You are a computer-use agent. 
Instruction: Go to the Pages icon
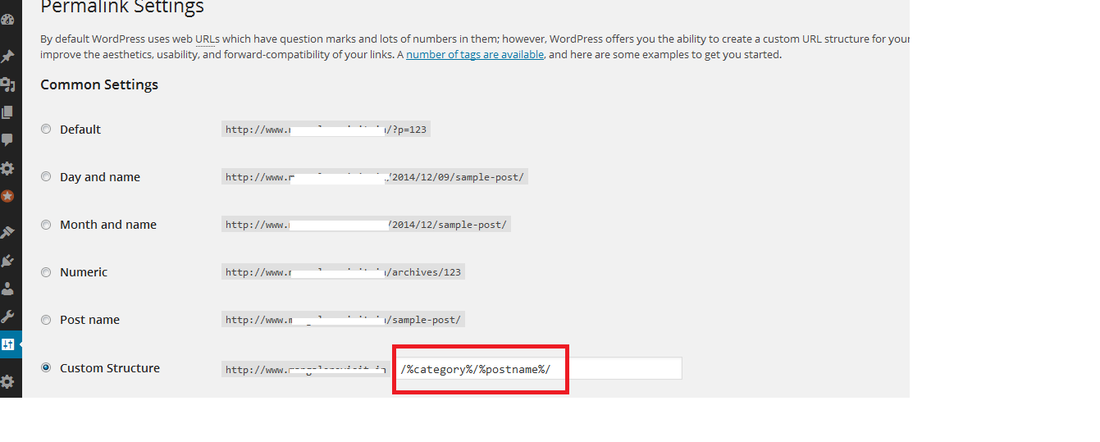(x=7, y=113)
